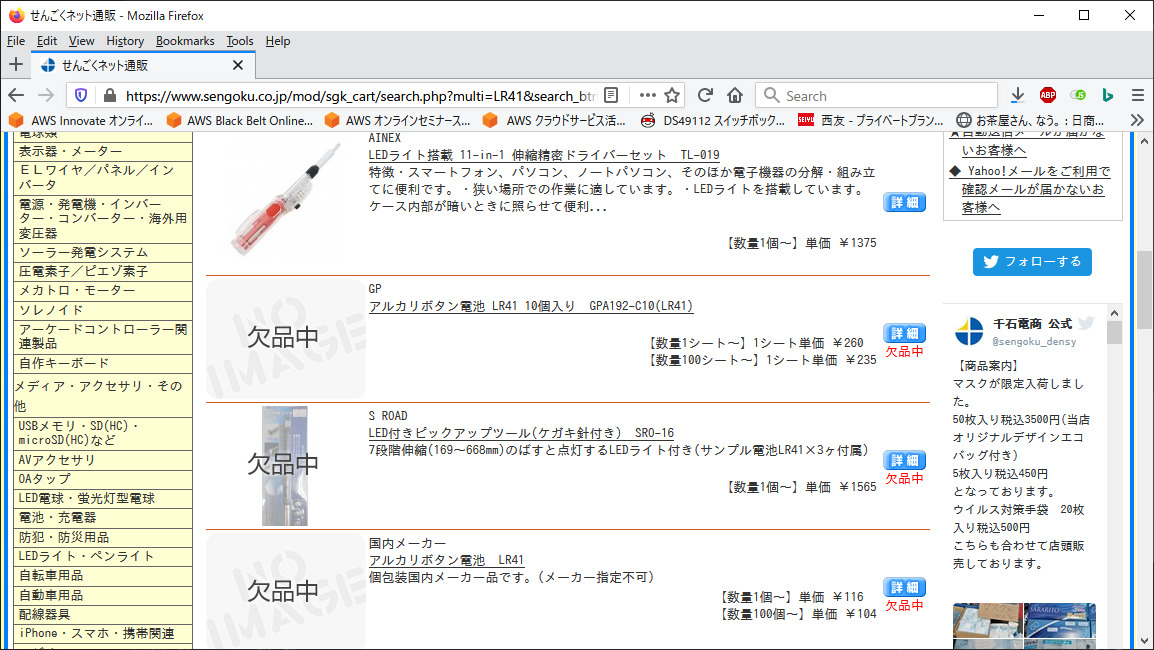The width and height of the screenshot is (1154, 650).
Task: Open green JS toggle extension icon
Action: pyautogui.click(x=1078, y=96)
